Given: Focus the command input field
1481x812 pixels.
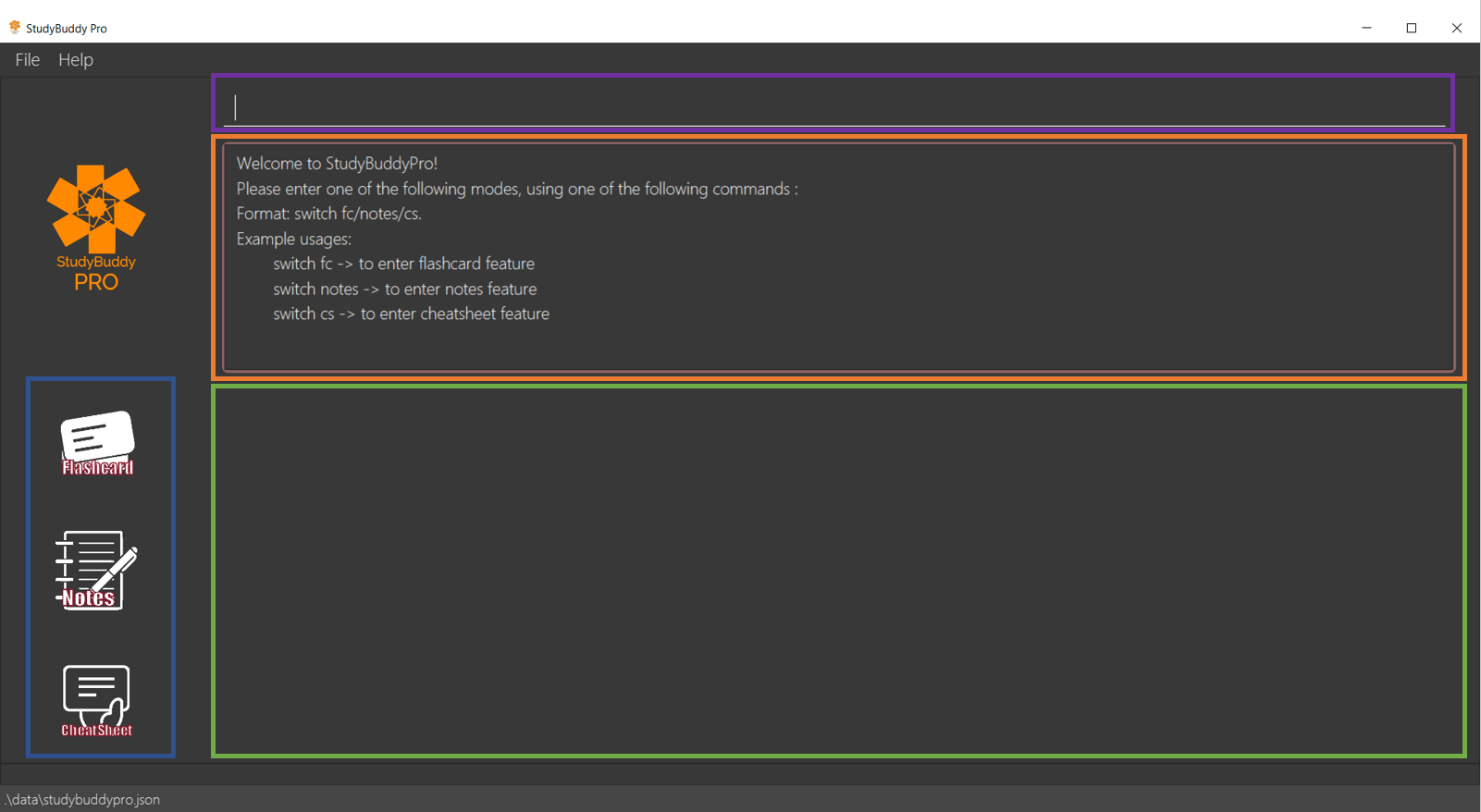Looking at the screenshot, I should click(833, 106).
